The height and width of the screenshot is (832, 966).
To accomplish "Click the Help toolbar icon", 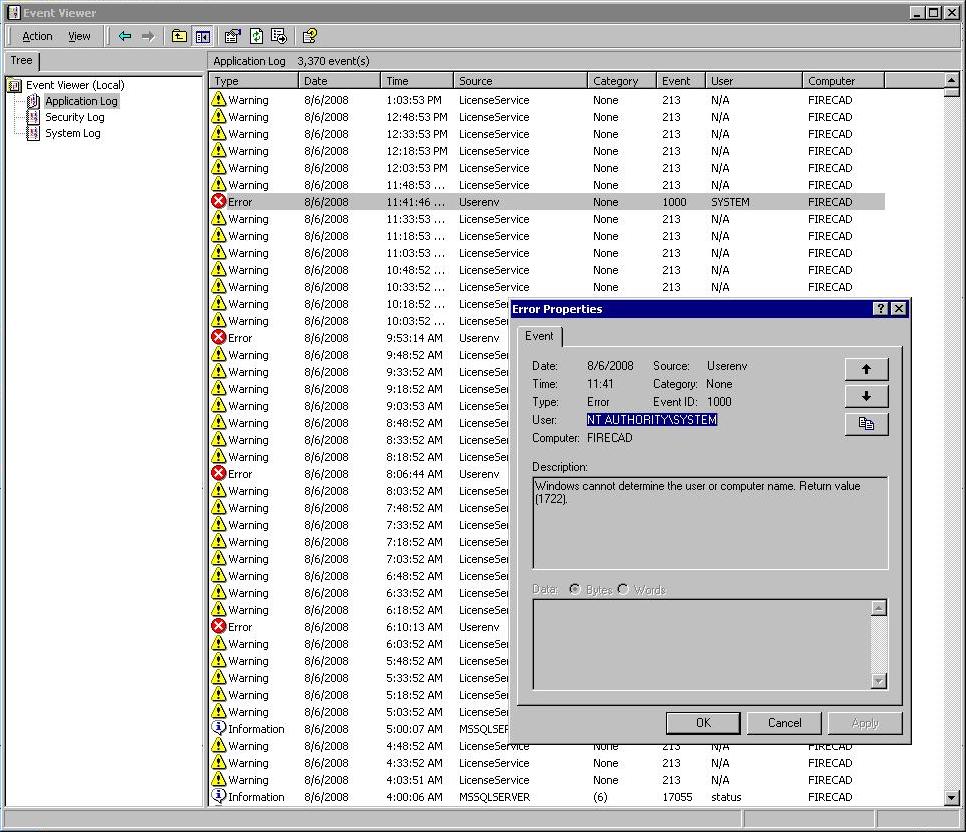I will click(x=310, y=36).
